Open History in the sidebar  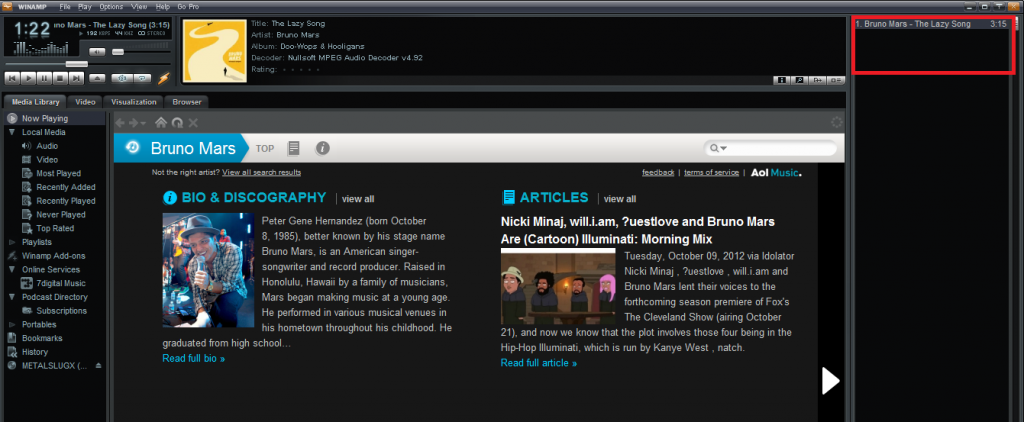[35, 352]
